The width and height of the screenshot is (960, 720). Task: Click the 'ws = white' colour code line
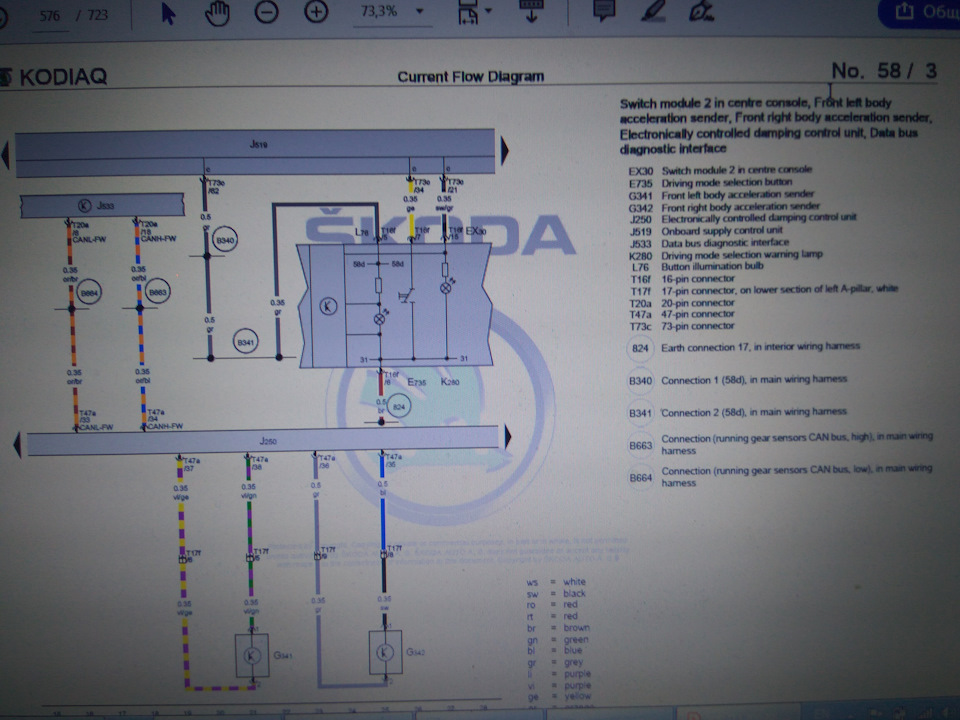[x=556, y=582]
